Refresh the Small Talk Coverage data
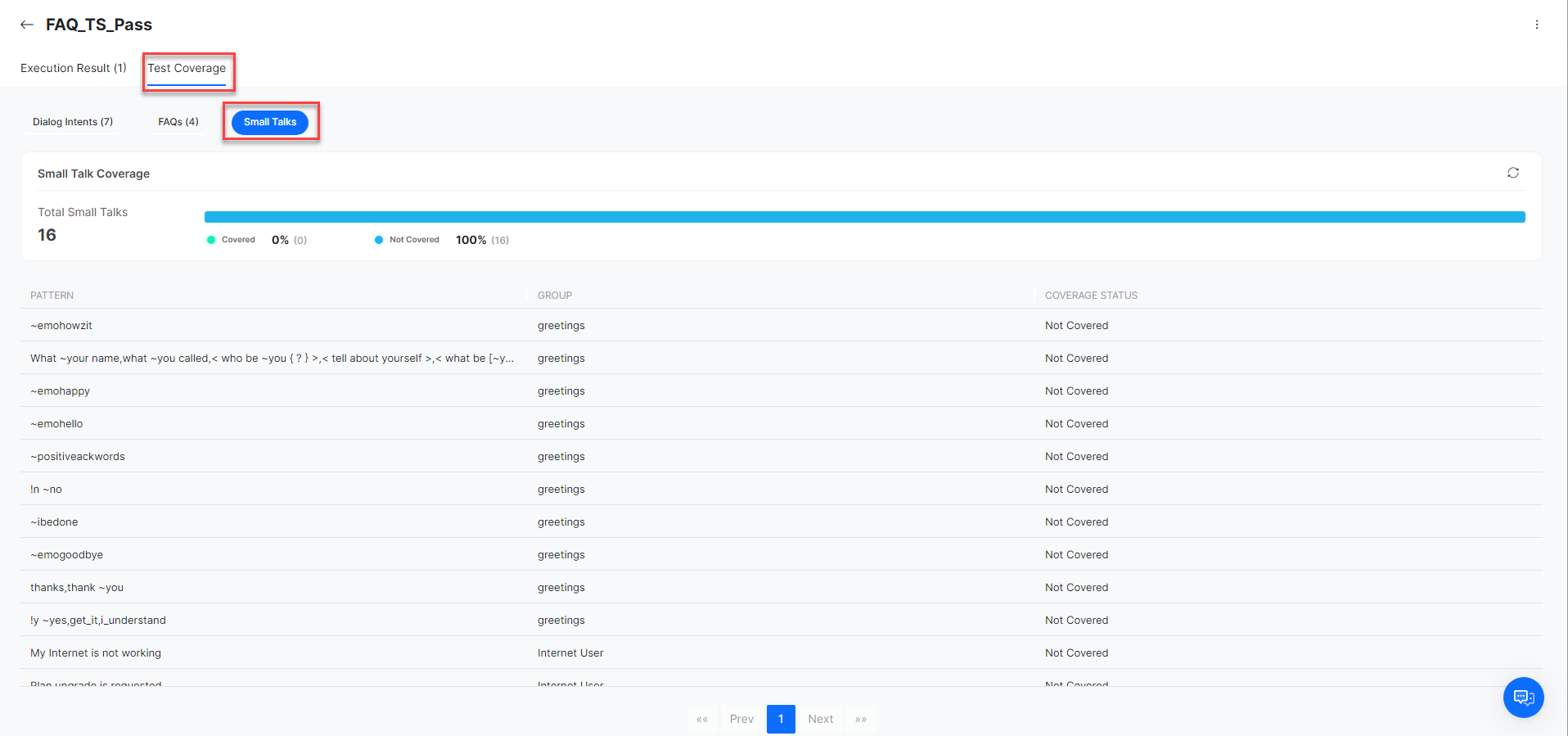 (x=1512, y=173)
